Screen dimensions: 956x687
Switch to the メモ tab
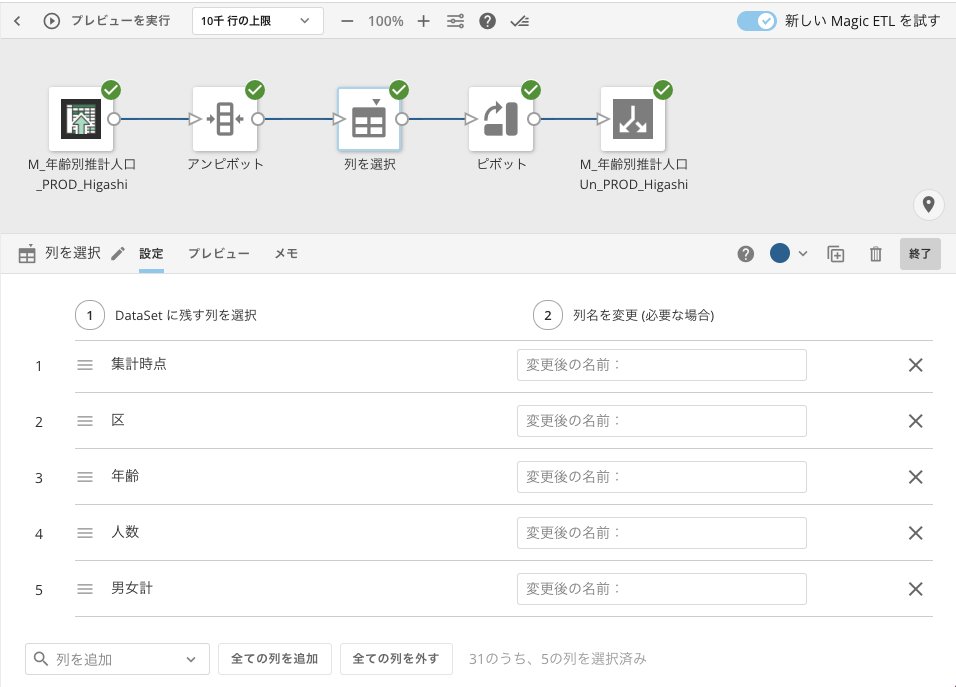(x=286, y=254)
